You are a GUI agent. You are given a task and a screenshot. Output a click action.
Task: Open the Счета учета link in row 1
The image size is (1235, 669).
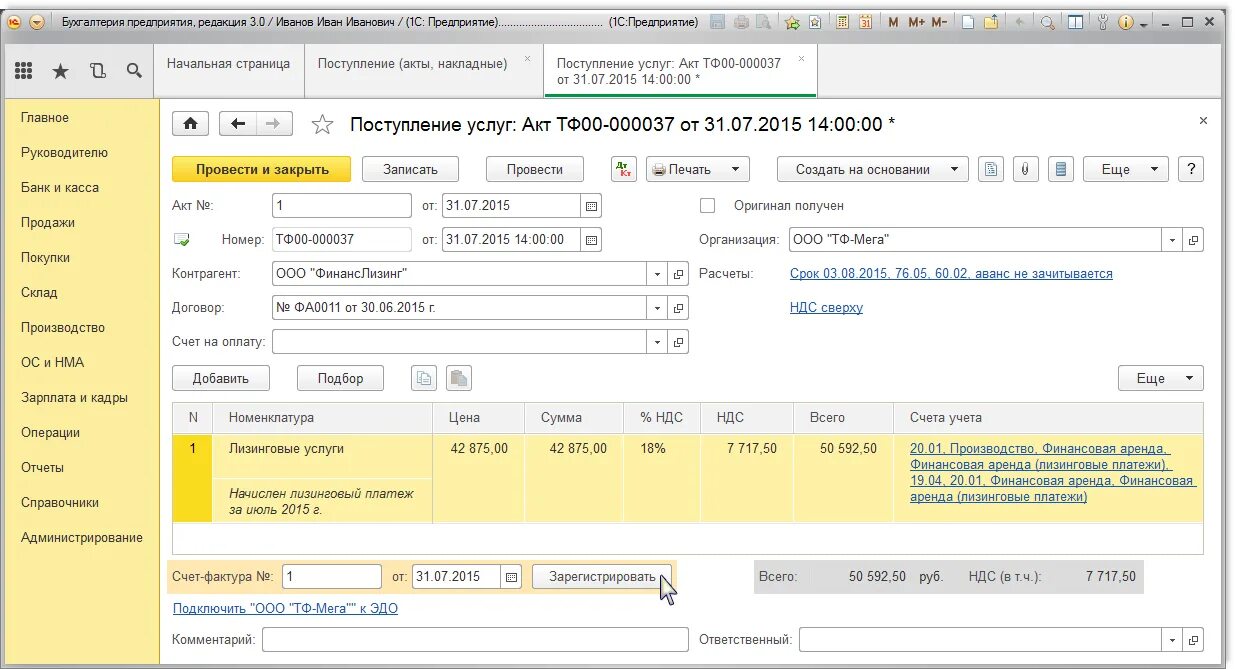1052,472
